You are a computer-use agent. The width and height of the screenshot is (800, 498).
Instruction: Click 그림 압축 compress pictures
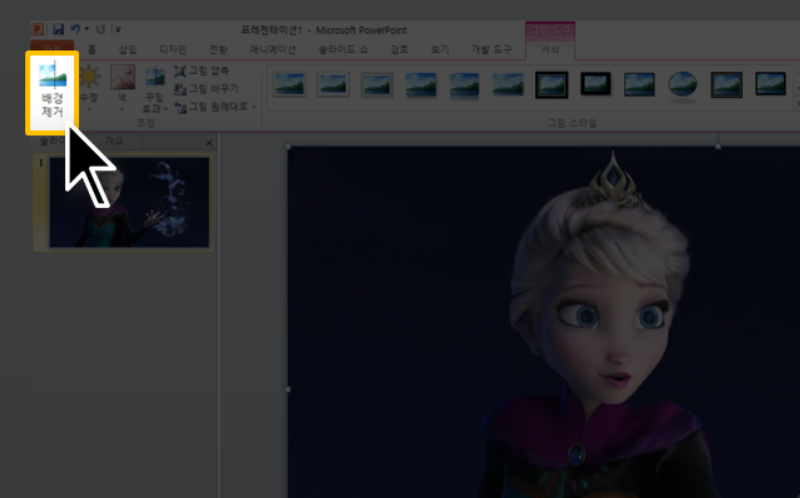click(x=202, y=71)
